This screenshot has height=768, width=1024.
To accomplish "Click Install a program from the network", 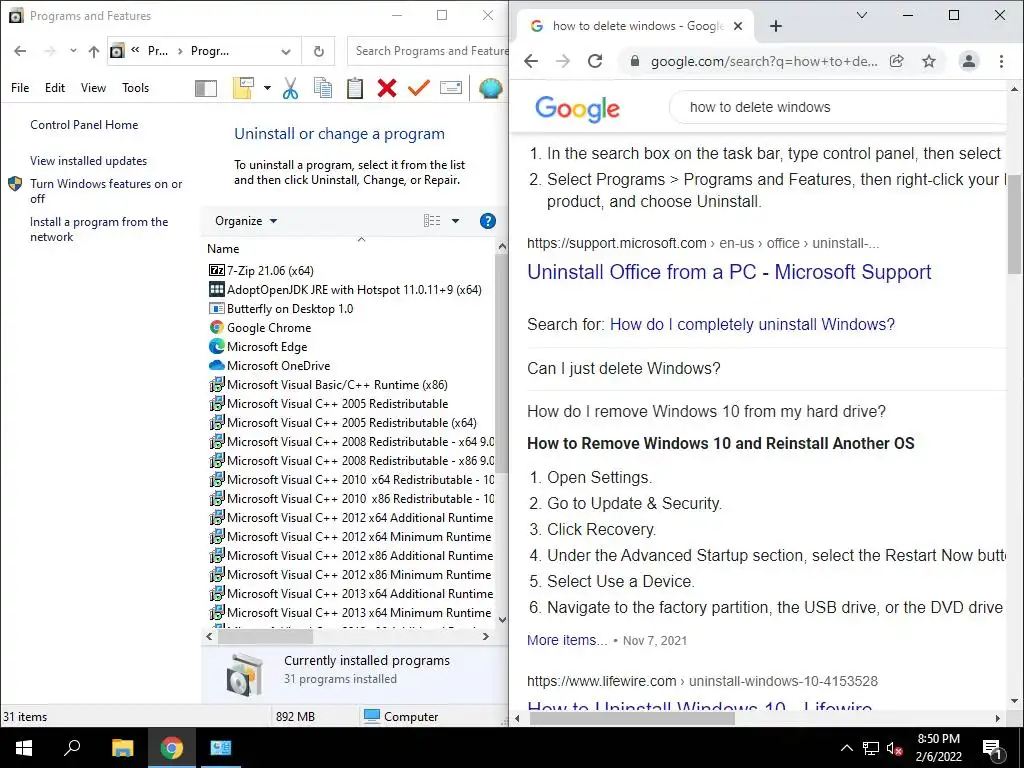I will click(x=99, y=229).
